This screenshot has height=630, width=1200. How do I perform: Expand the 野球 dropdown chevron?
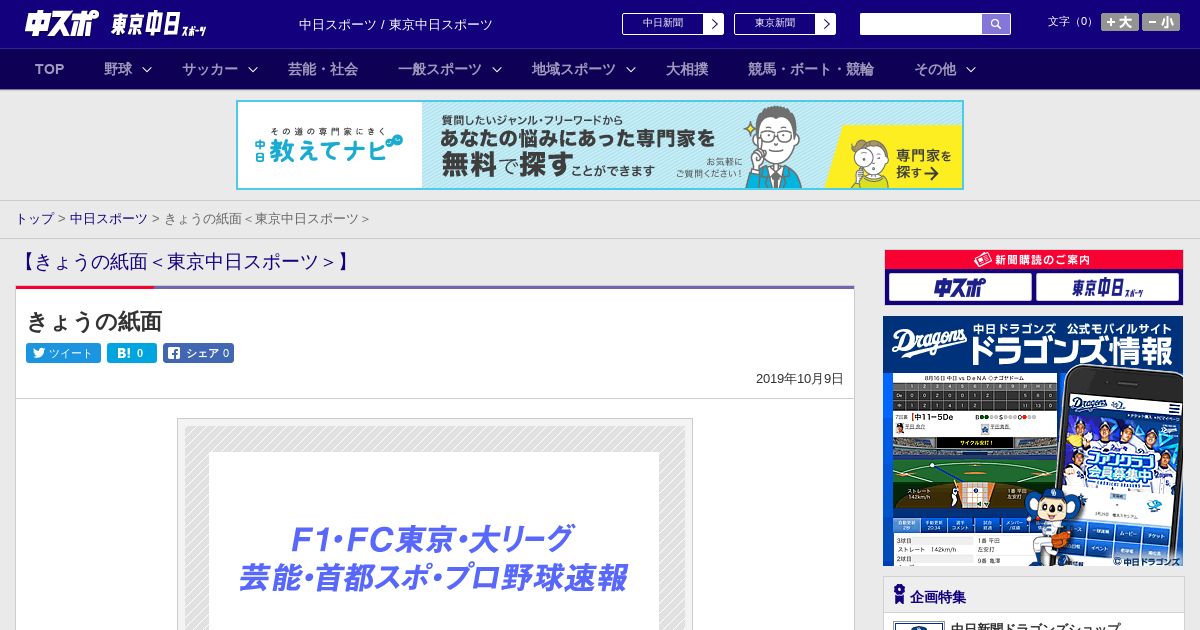click(147, 69)
